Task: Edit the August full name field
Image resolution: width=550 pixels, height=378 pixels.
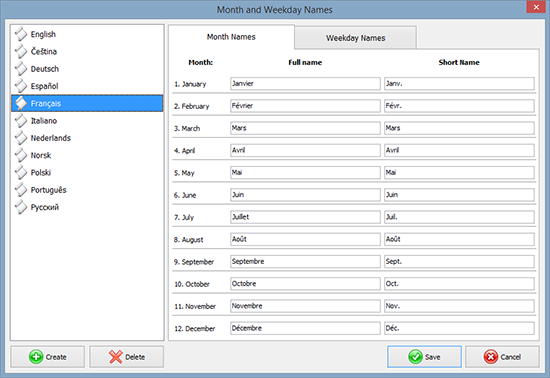Action: (305, 239)
